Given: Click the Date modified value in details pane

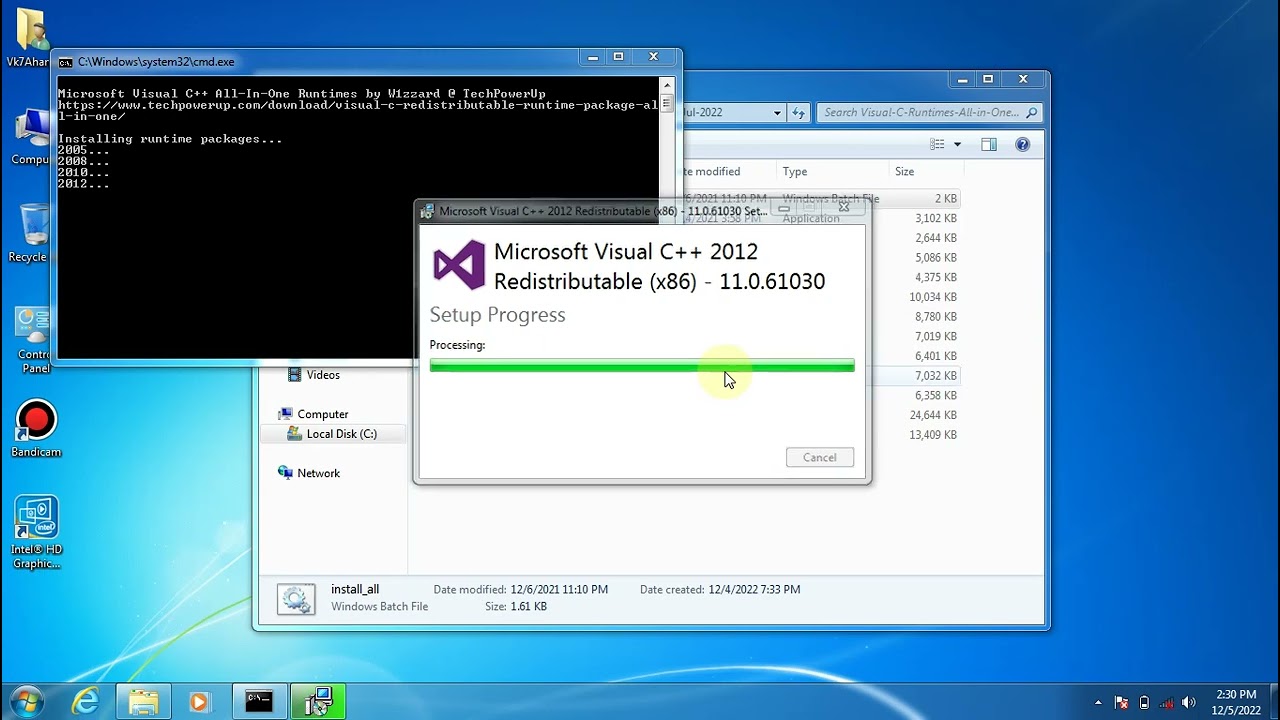Looking at the screenshot, I should click(559, 590).
